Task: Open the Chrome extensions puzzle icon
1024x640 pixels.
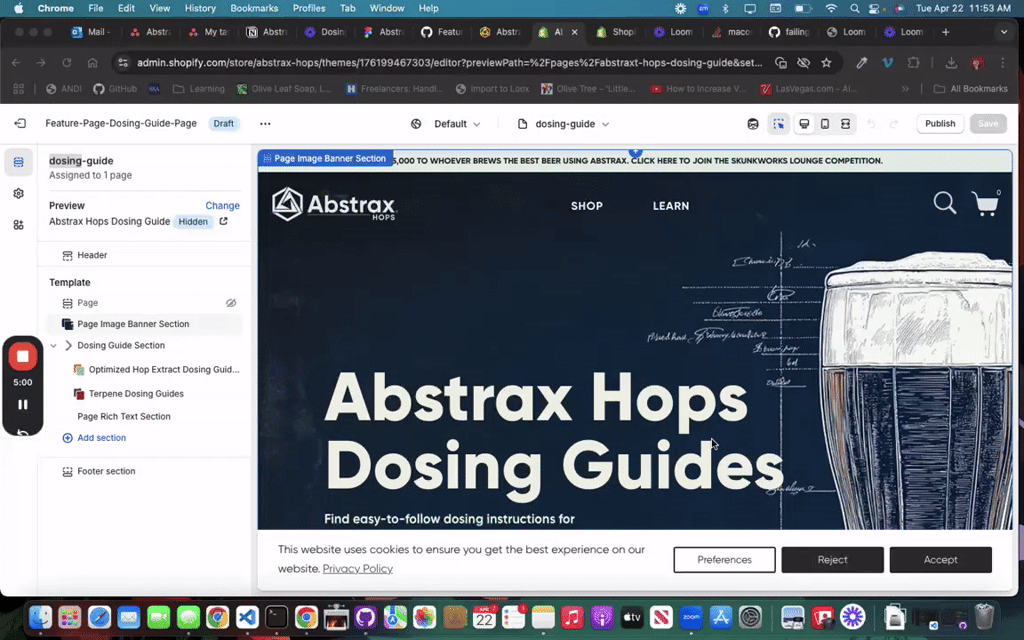Action: coord(913,63)
